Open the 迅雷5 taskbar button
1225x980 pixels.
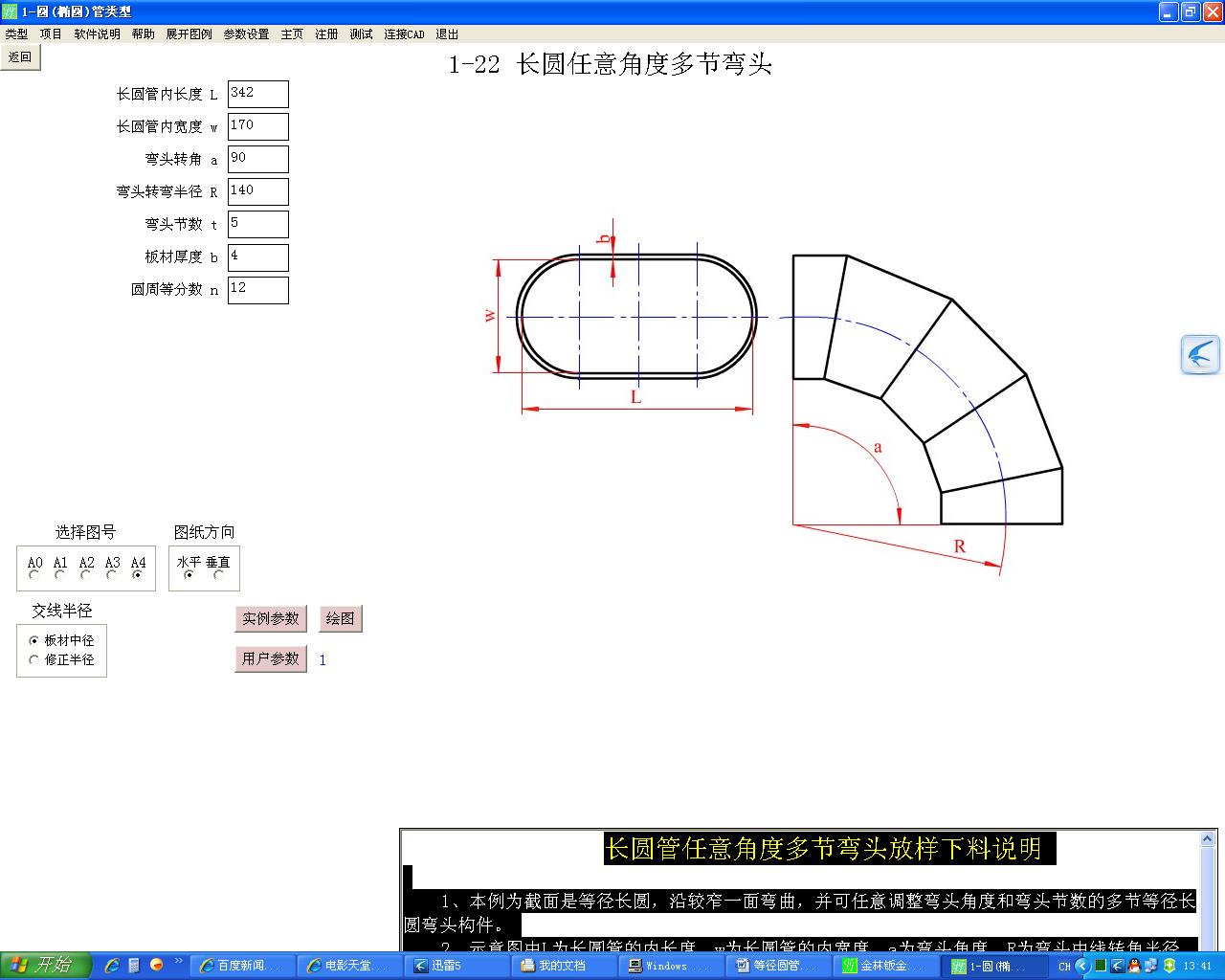tap(459, 966)
